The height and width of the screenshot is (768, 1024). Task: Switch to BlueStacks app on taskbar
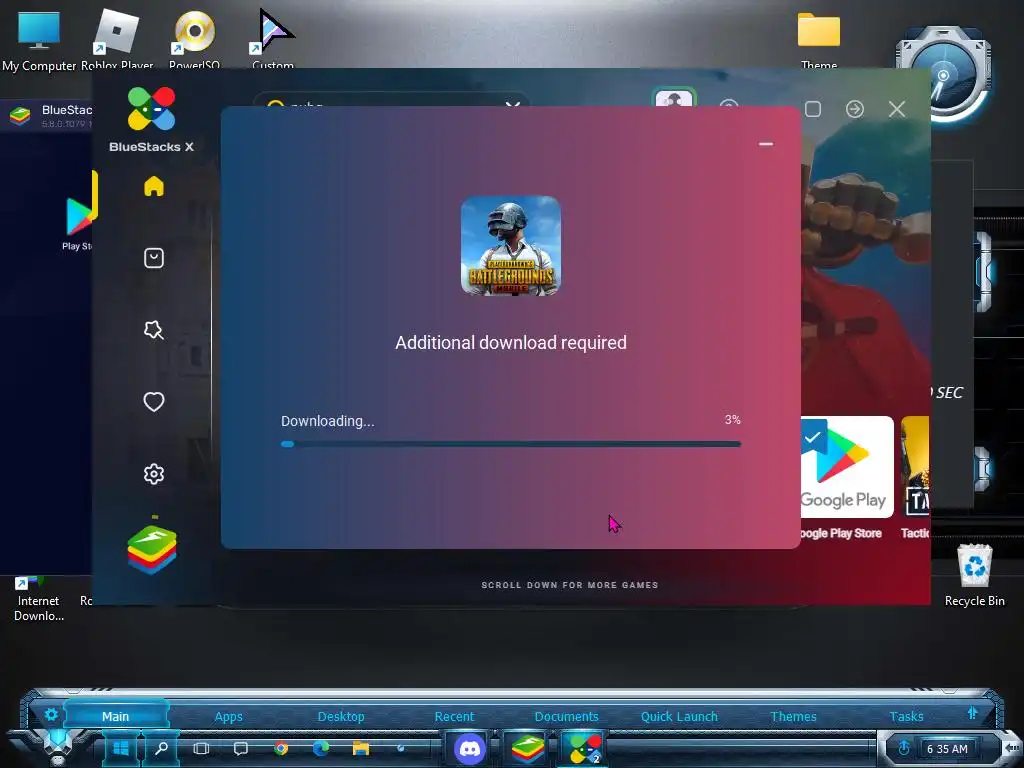point(528,748)
